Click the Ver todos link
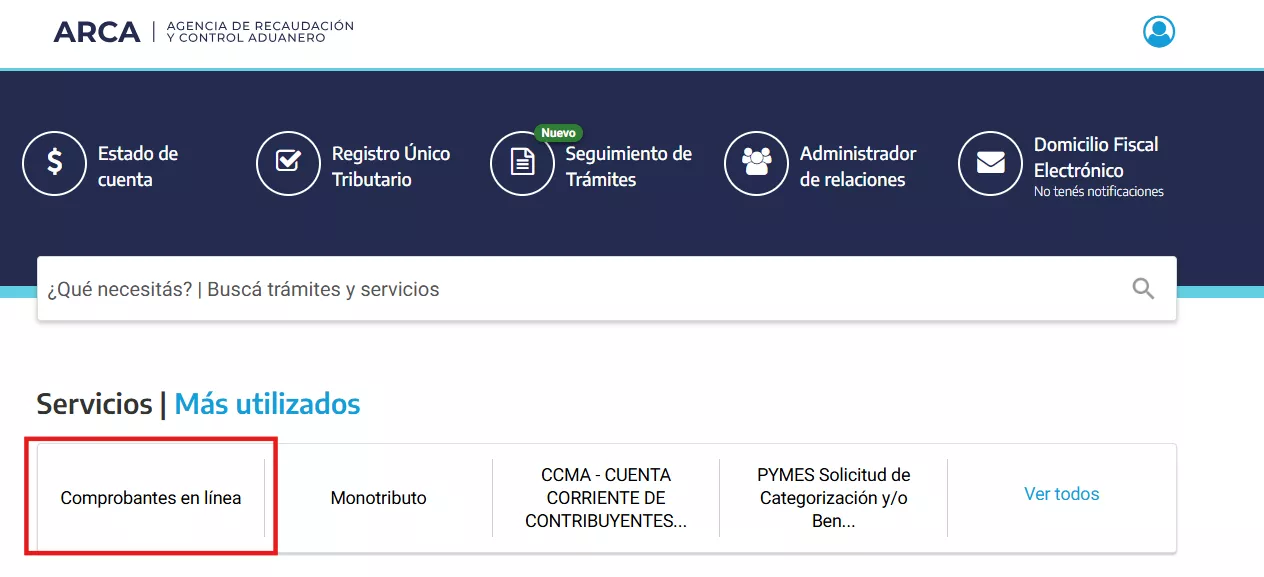The height and width of the screenshot is (577, 1264). (x=1061, y=494)
